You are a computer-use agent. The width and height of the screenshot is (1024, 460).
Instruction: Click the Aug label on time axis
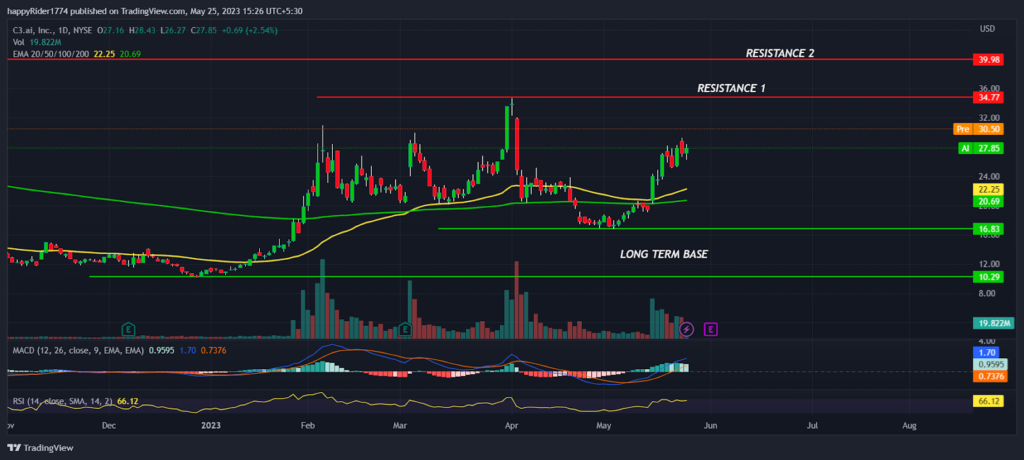coord(909,426)
